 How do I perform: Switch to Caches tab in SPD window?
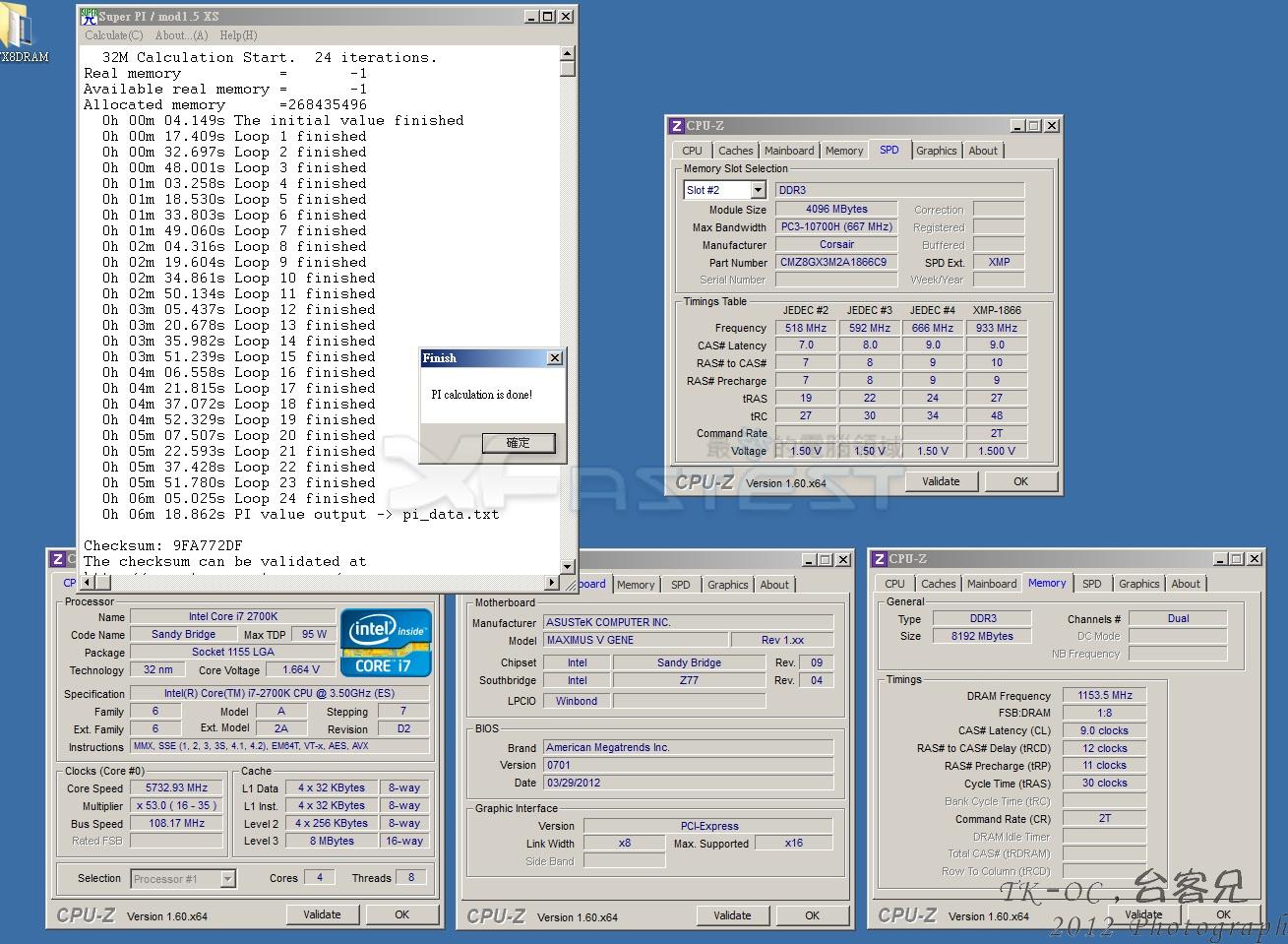click(735, 151)
